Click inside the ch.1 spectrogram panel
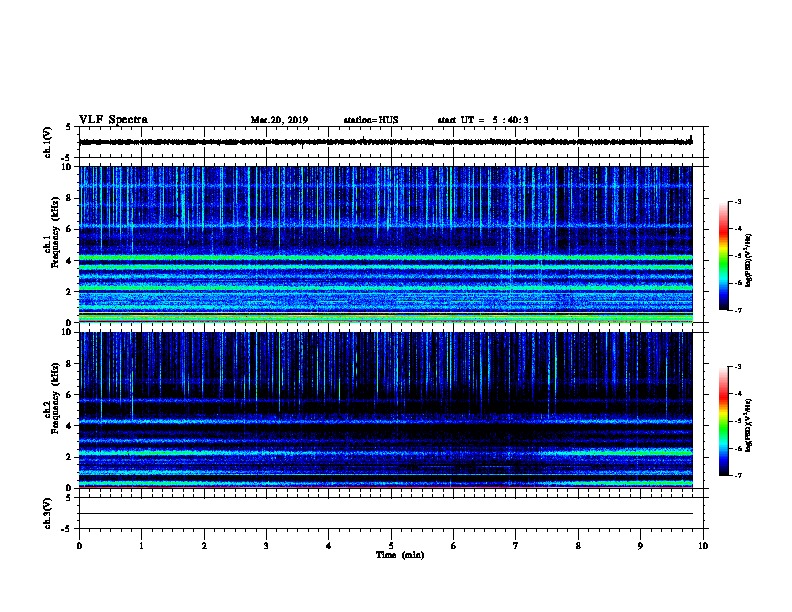The width and height of the screenshot is (792, 612). tap(385, 244)
